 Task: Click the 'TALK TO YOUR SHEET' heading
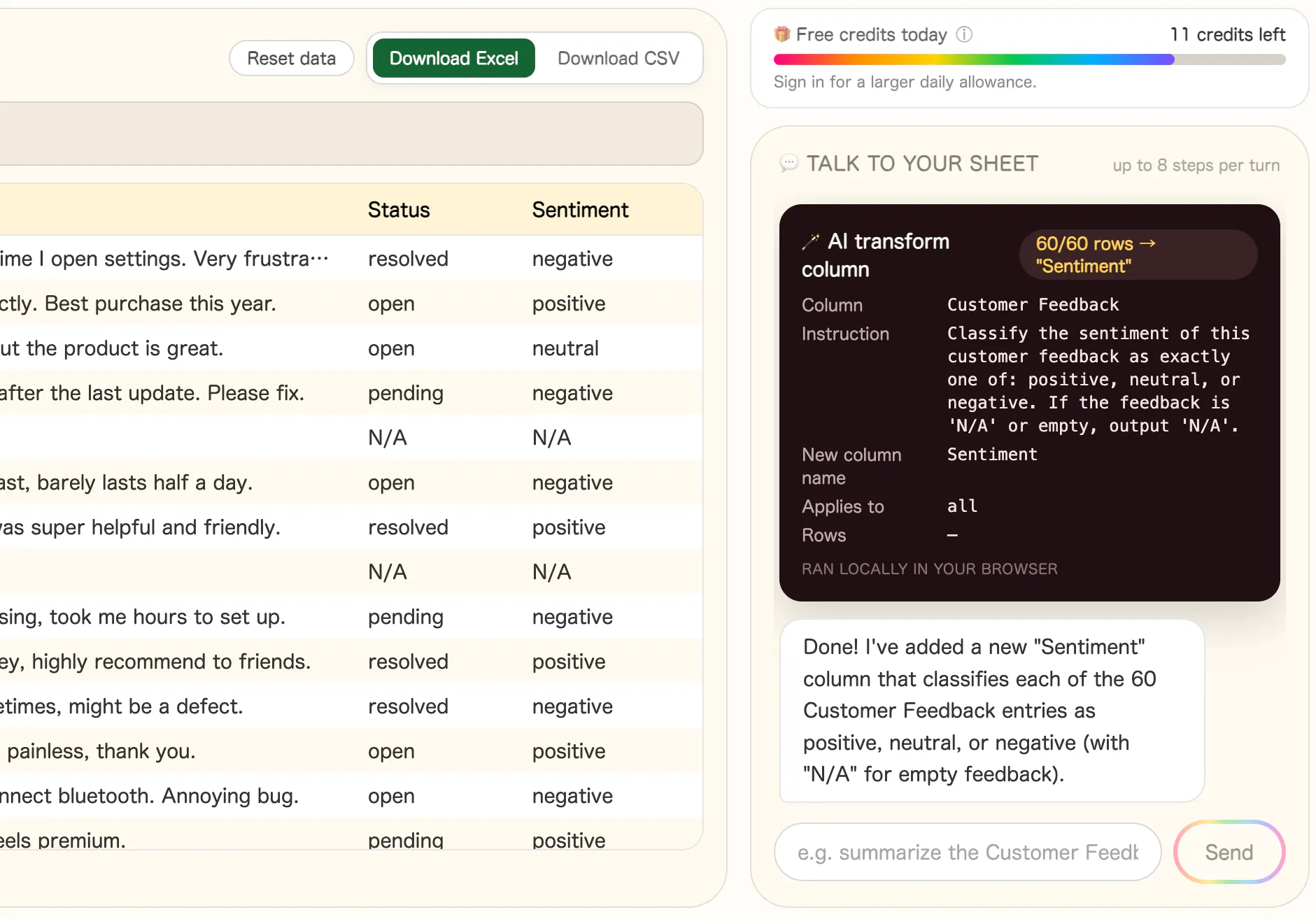(922, 164)
